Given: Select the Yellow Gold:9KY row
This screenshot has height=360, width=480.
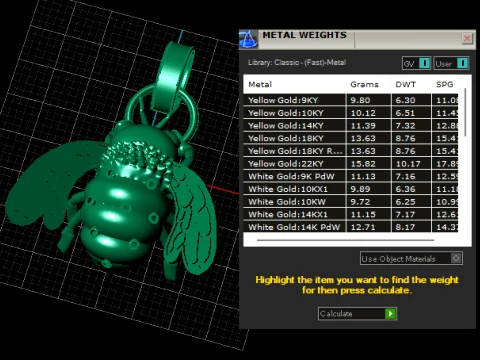Looking at the screenshot, I should coord(351,100).
